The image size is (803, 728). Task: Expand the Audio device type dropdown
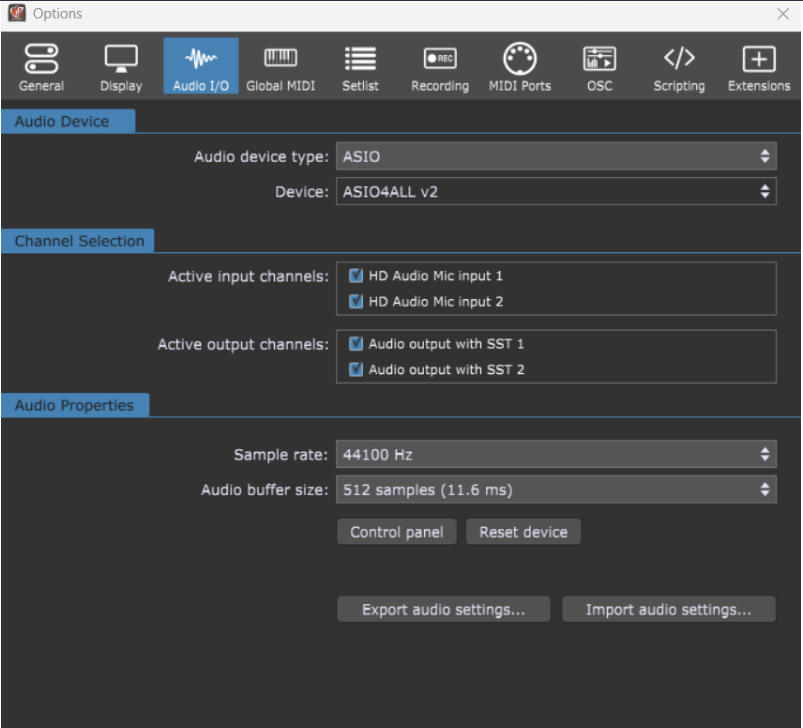pyautogui.click(x=556, y=157)
